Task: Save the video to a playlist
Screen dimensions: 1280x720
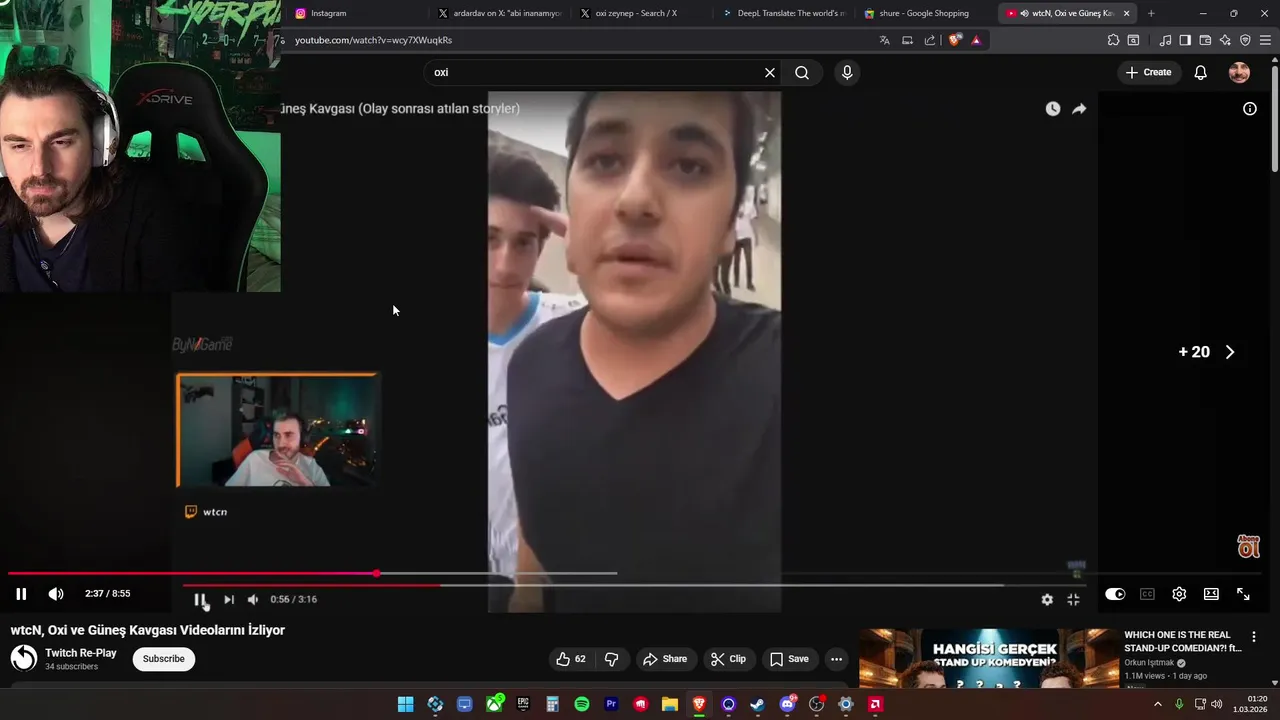Action: [789, 659]
